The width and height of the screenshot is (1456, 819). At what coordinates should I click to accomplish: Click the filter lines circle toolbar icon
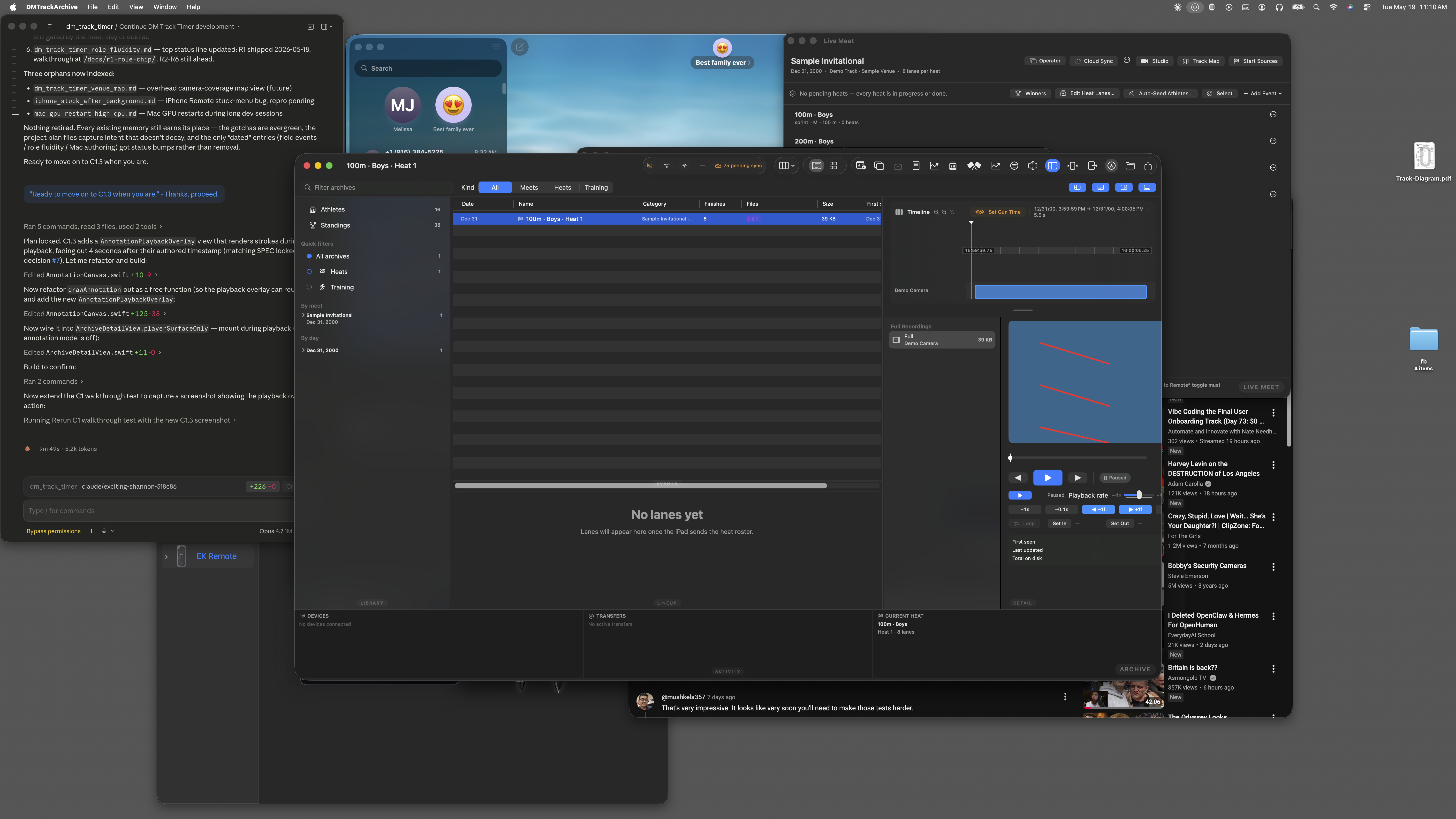coord(1014,166)
